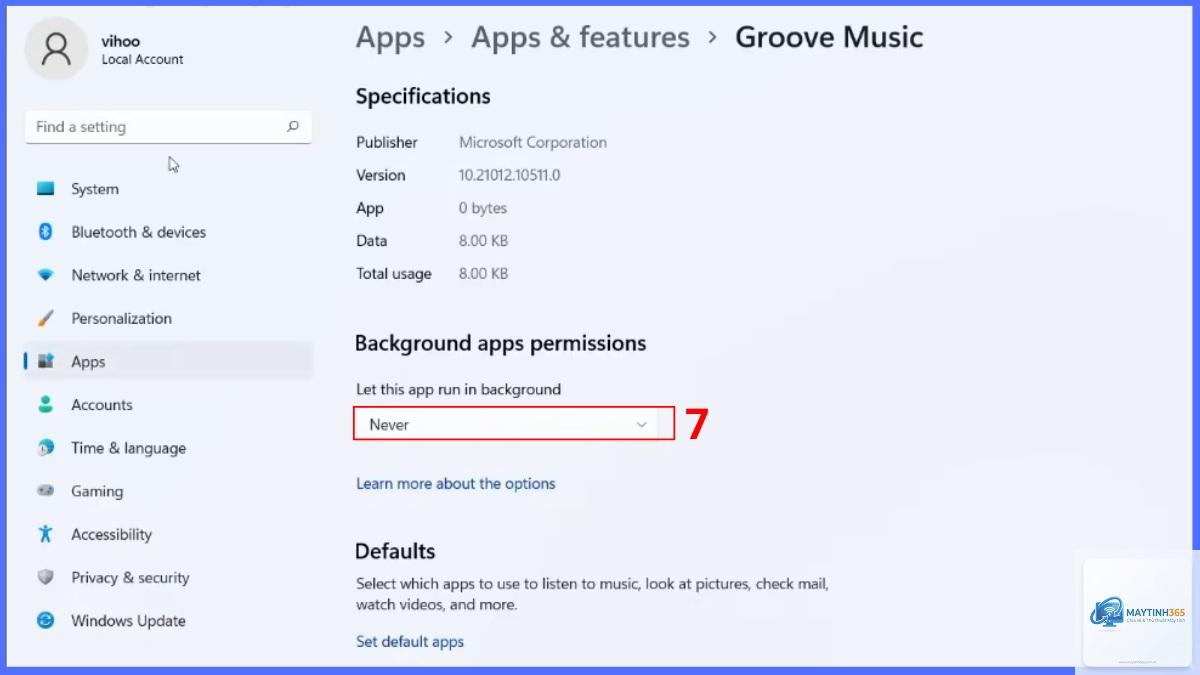Open Time & language settings
The image size is (1200, 675).
[x=168, y=448]
